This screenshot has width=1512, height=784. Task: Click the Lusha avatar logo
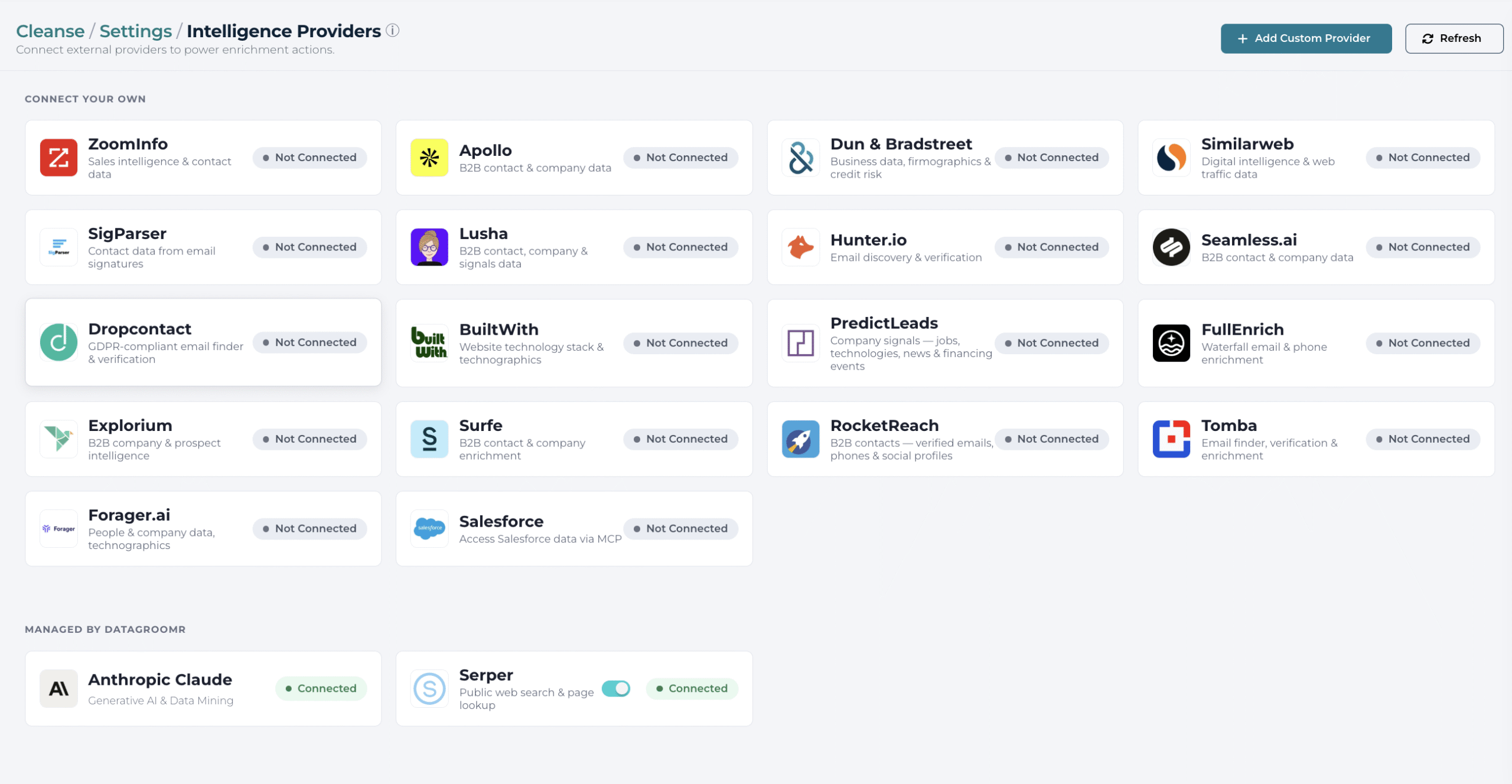coord(429,247)
